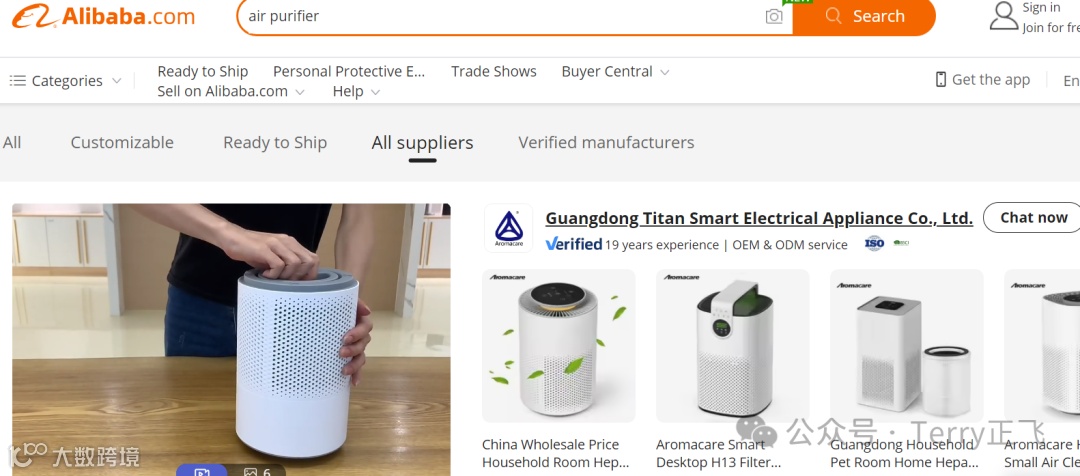Open the Help dropdown
The width and height of the screenshot is (1080, 476).
point(356,92)
